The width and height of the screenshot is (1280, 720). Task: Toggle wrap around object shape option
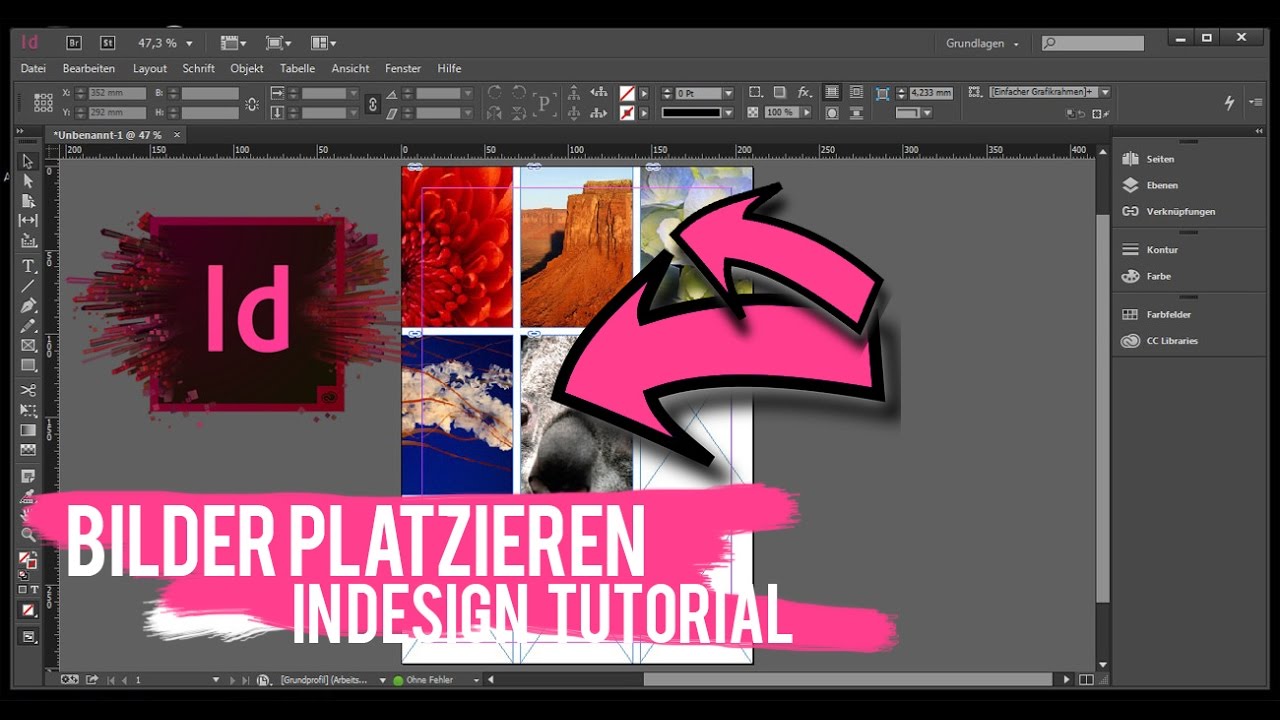point(831,113)
